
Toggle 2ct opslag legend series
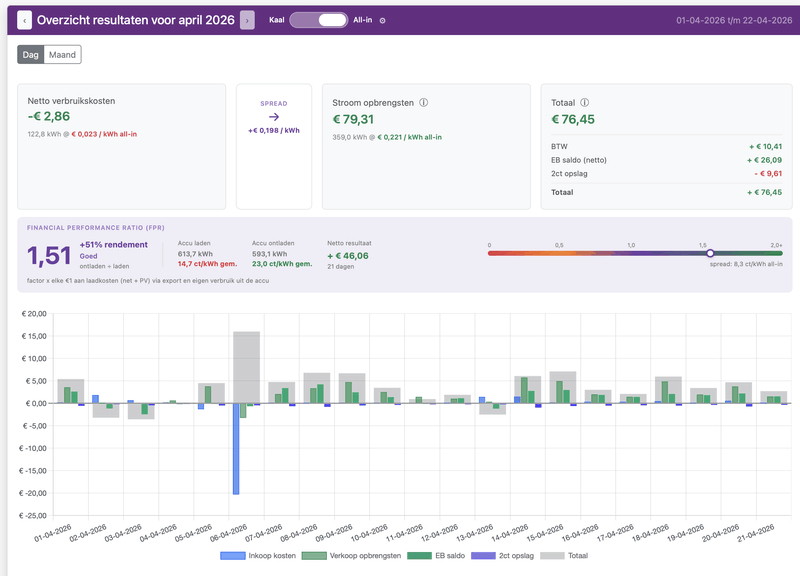(x=503, y=556)
